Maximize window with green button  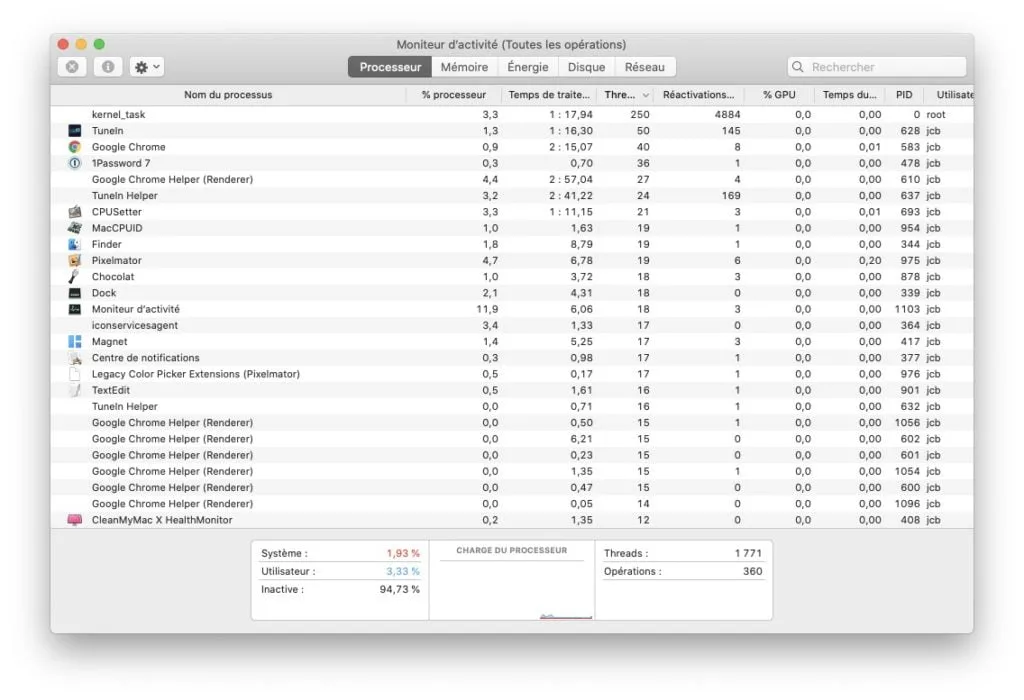[x=99, y=44]
